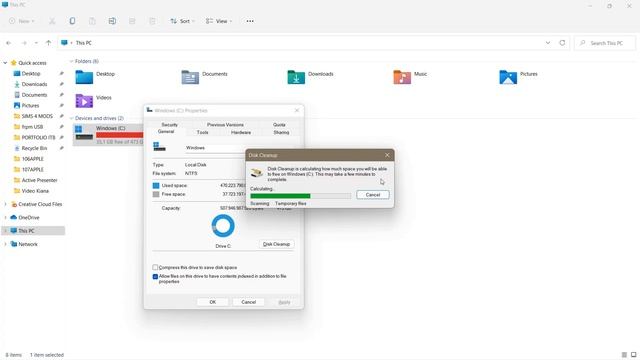Select the General tab
640x360 pixels.
point(166,132)
